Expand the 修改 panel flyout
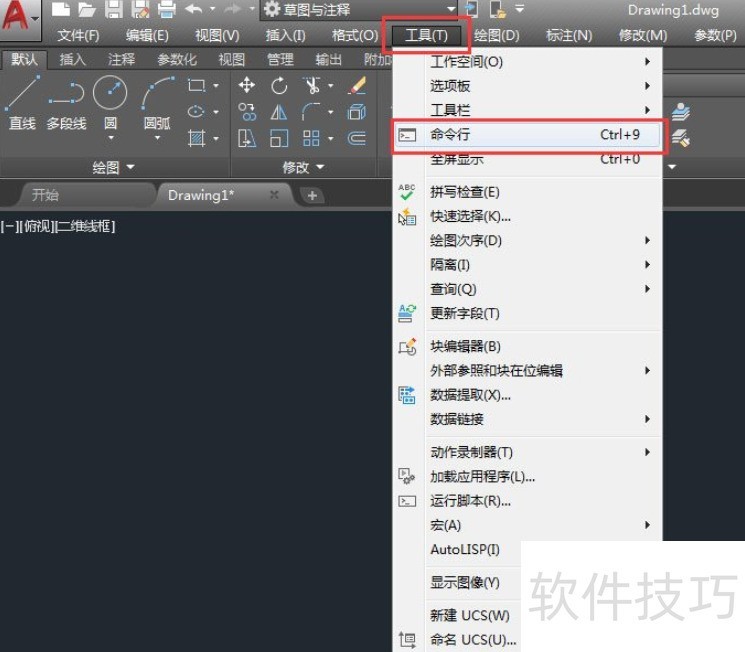The height and width of the screenshot is (652, 745). pos(303,167)
